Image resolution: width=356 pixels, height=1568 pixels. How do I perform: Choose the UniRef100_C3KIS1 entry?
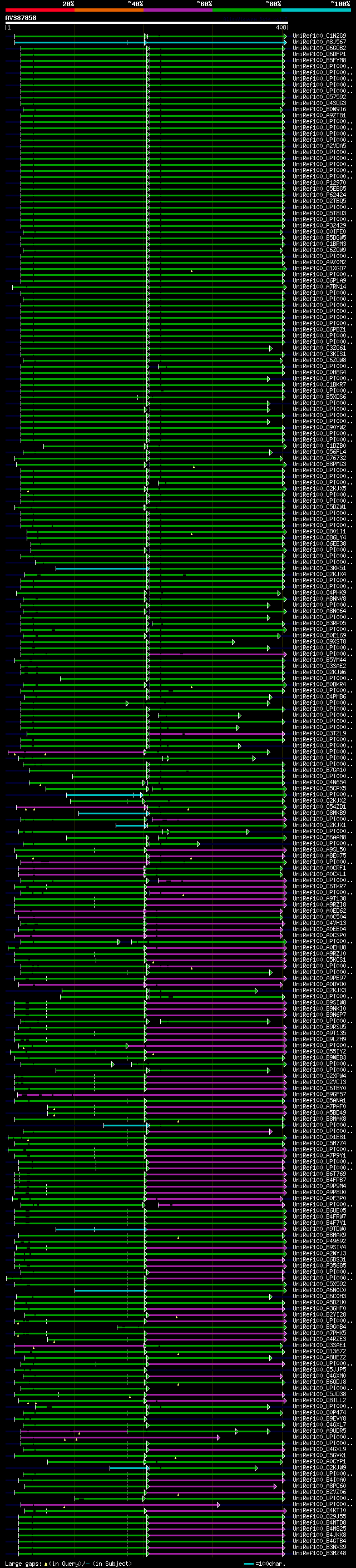pyautogui.click(x=319, y=354)
